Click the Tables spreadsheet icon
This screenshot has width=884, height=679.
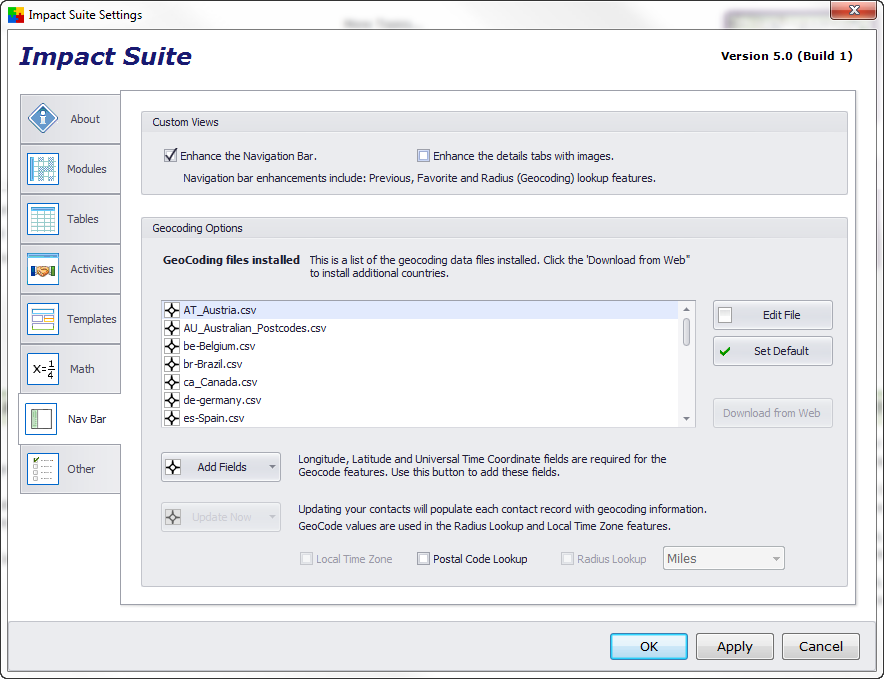[43, 219]
